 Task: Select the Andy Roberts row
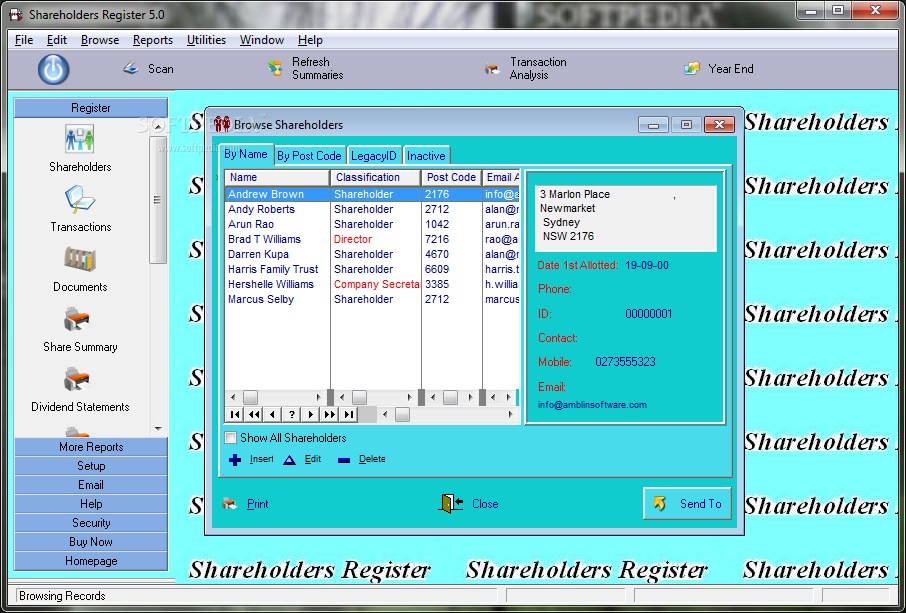coord(372,209)
